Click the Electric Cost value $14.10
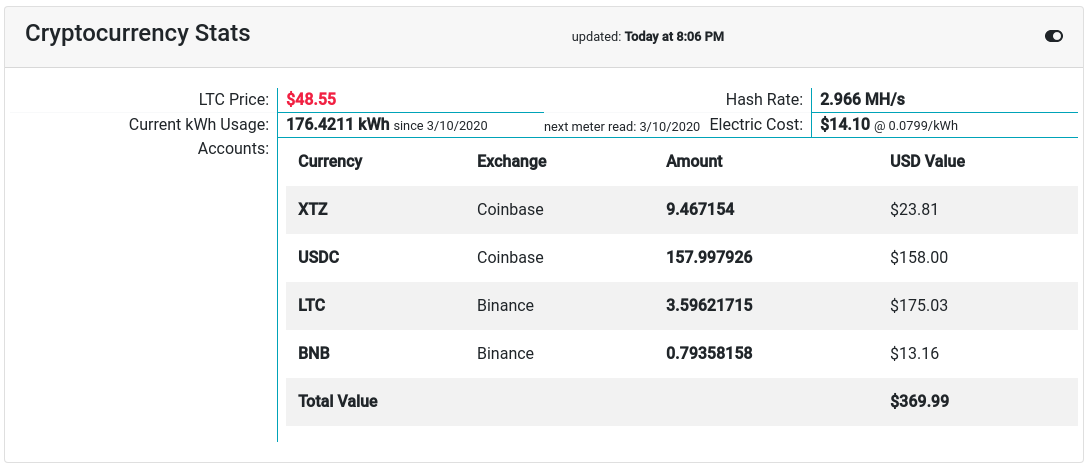This screenshot has height=468, width=1091. [845, 125]
